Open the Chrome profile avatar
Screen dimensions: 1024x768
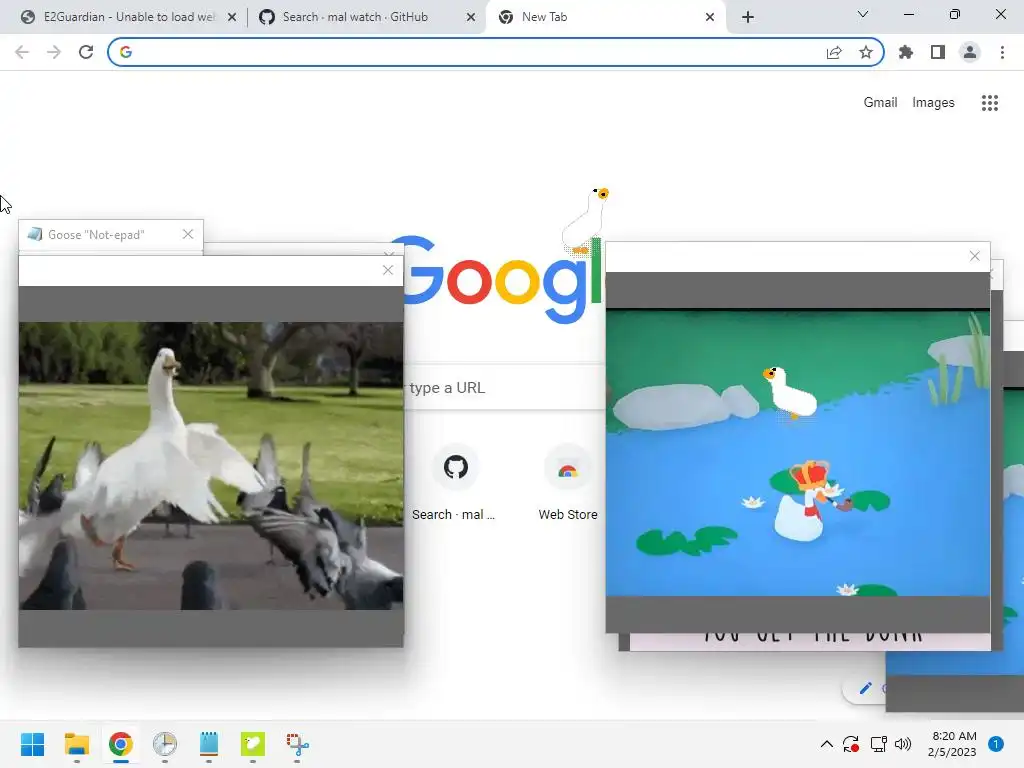[970, 52]
